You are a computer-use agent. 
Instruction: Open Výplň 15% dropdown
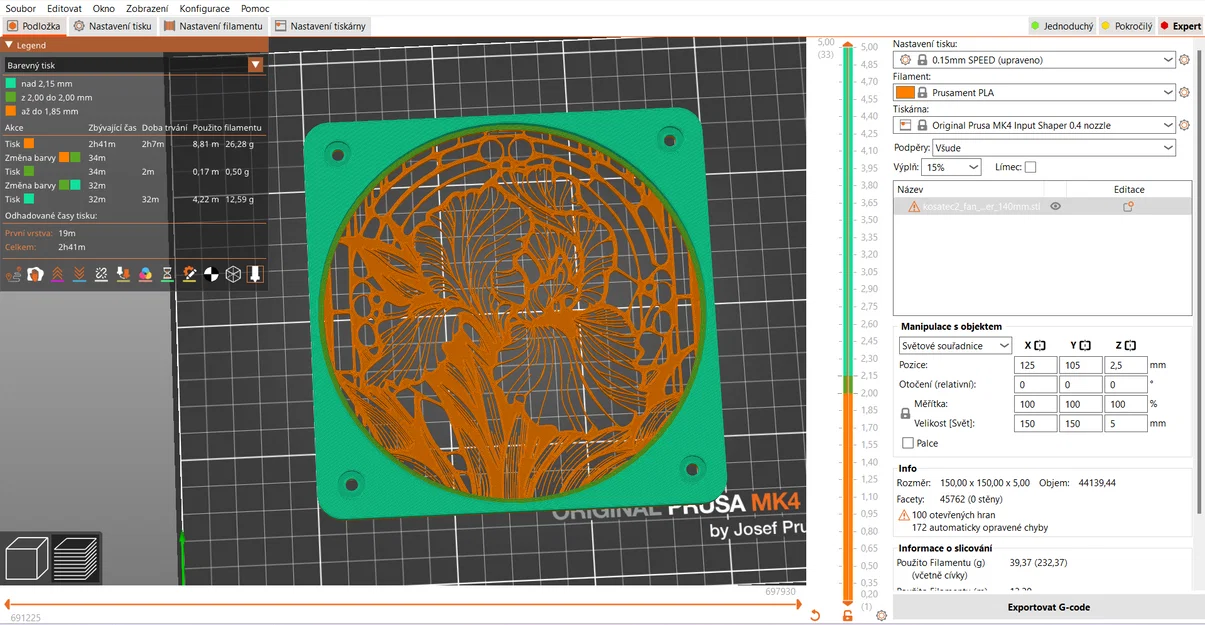click(x=951, y=167)
